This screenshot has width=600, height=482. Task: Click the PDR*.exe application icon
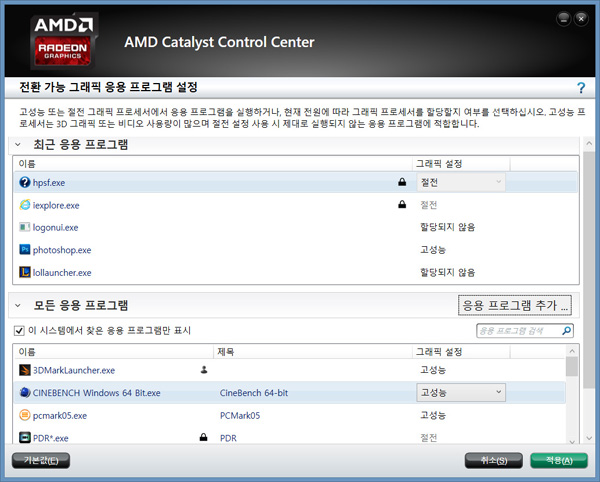point(24,437)
